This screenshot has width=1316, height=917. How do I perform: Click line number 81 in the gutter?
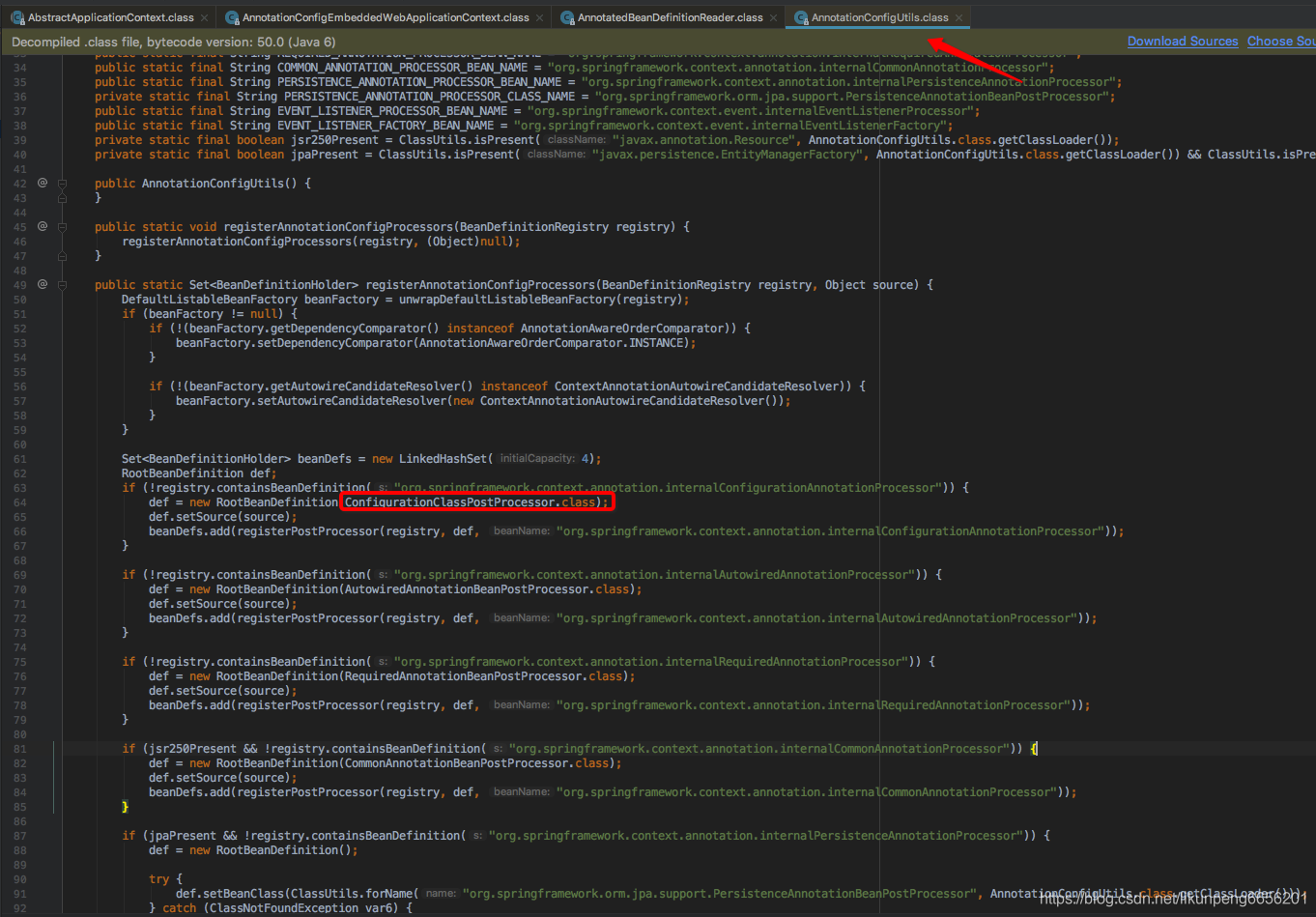(20, 749)
